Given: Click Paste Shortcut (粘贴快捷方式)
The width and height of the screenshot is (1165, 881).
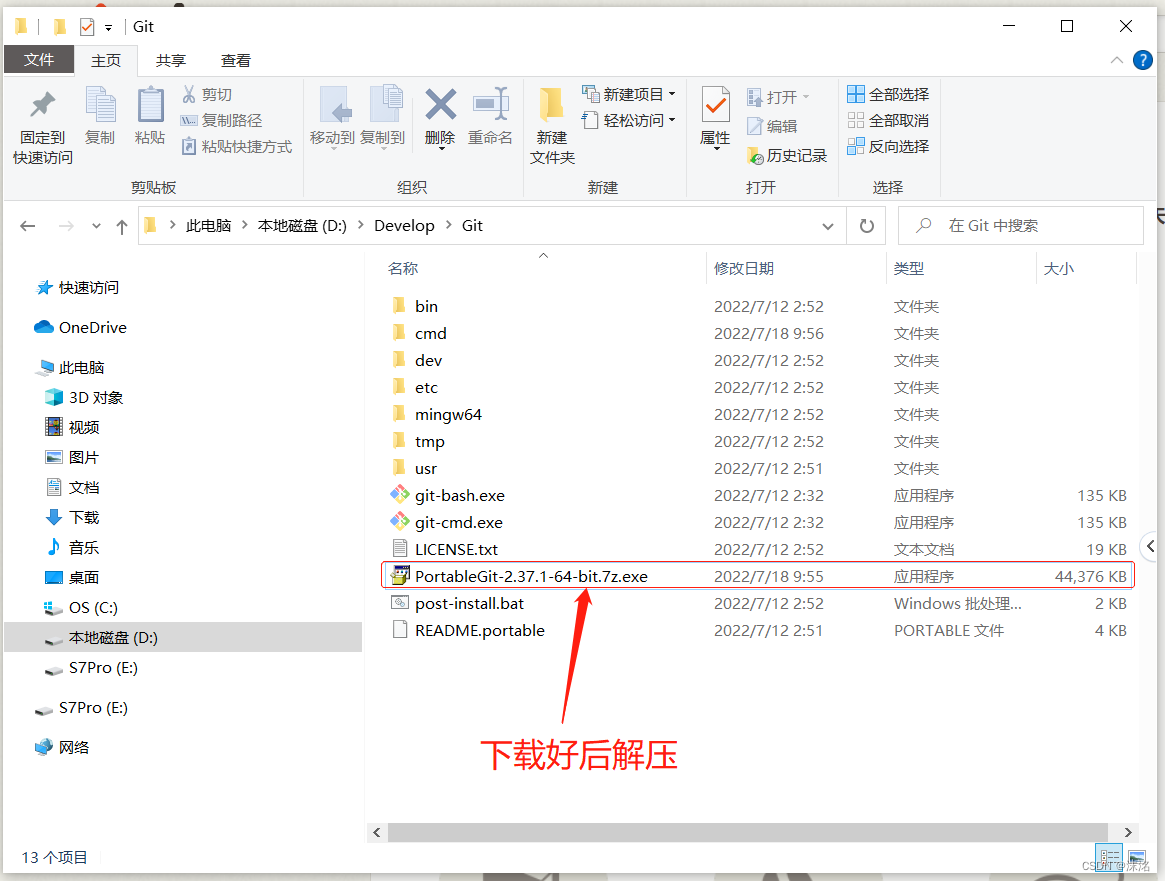Looking at the screenshot, I should tap(237, 146).
